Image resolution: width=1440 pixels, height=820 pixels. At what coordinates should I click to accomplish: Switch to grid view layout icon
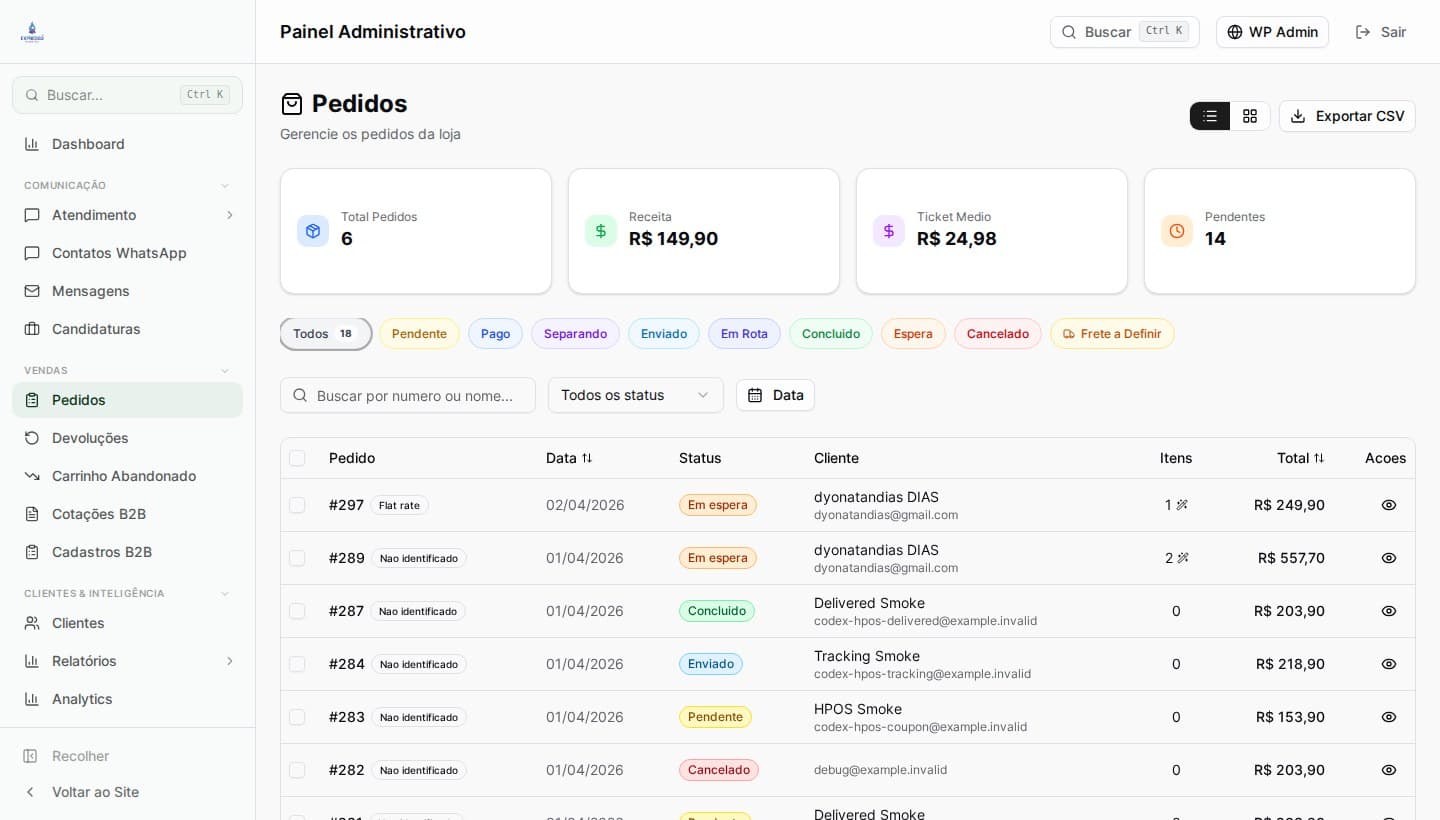(1250, 116)
